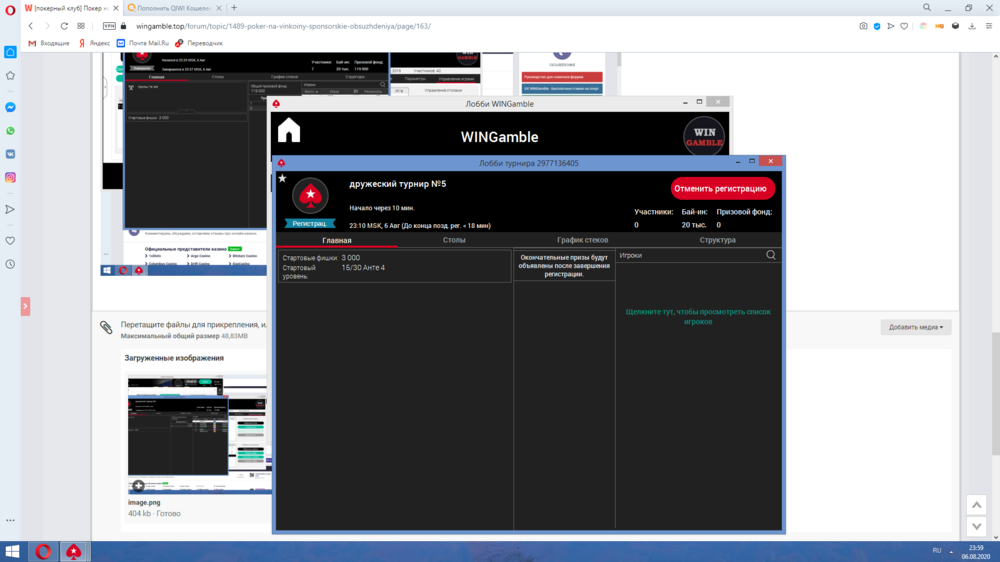Viewport: 1000px width, 562px height.
Task: Open WhatsApp in the Opera sidebar
Action: tap(10, 131)
